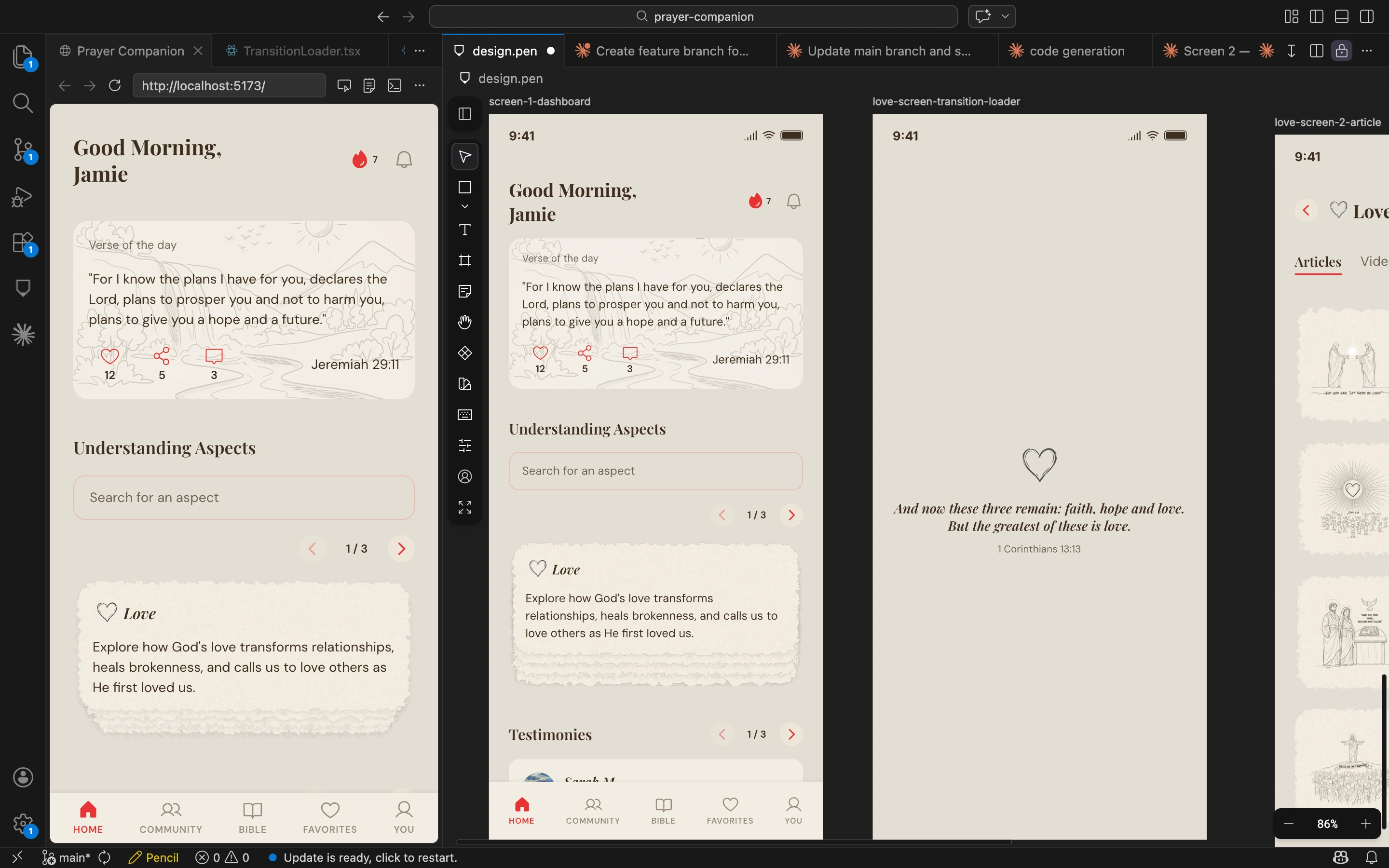Viewport: 1389px width, 868px height.
Task: Click the zoom in plus button
Action: tap(1365, 824)
